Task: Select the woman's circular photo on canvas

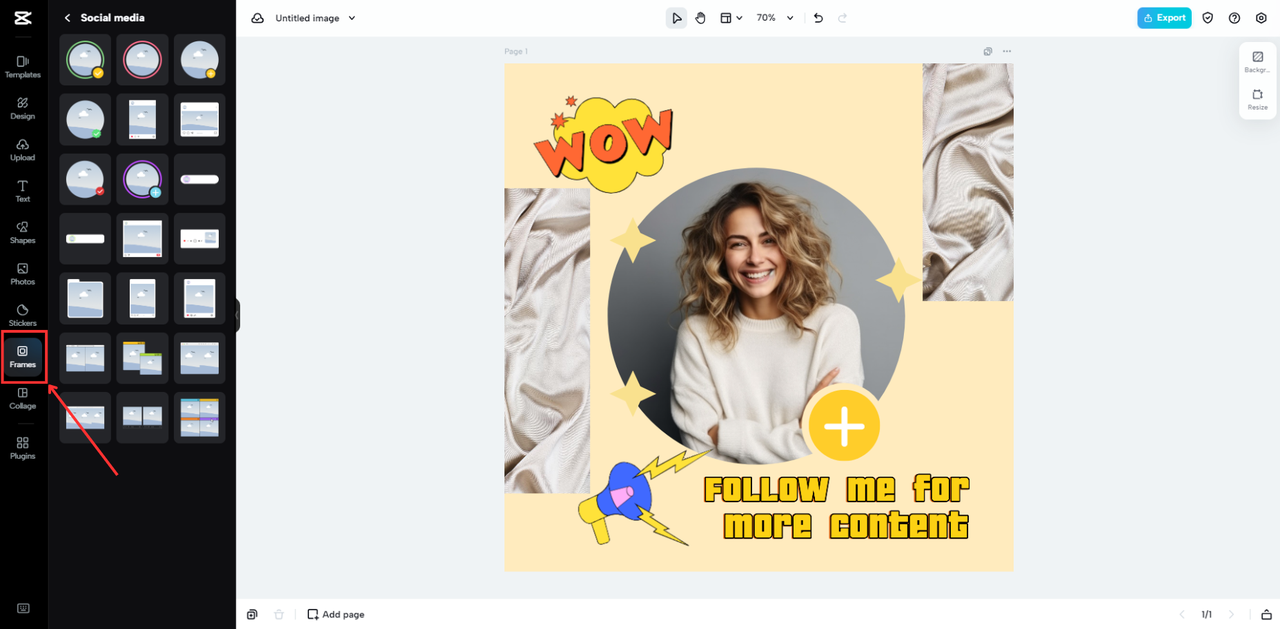Action: [x=756, y=316]
